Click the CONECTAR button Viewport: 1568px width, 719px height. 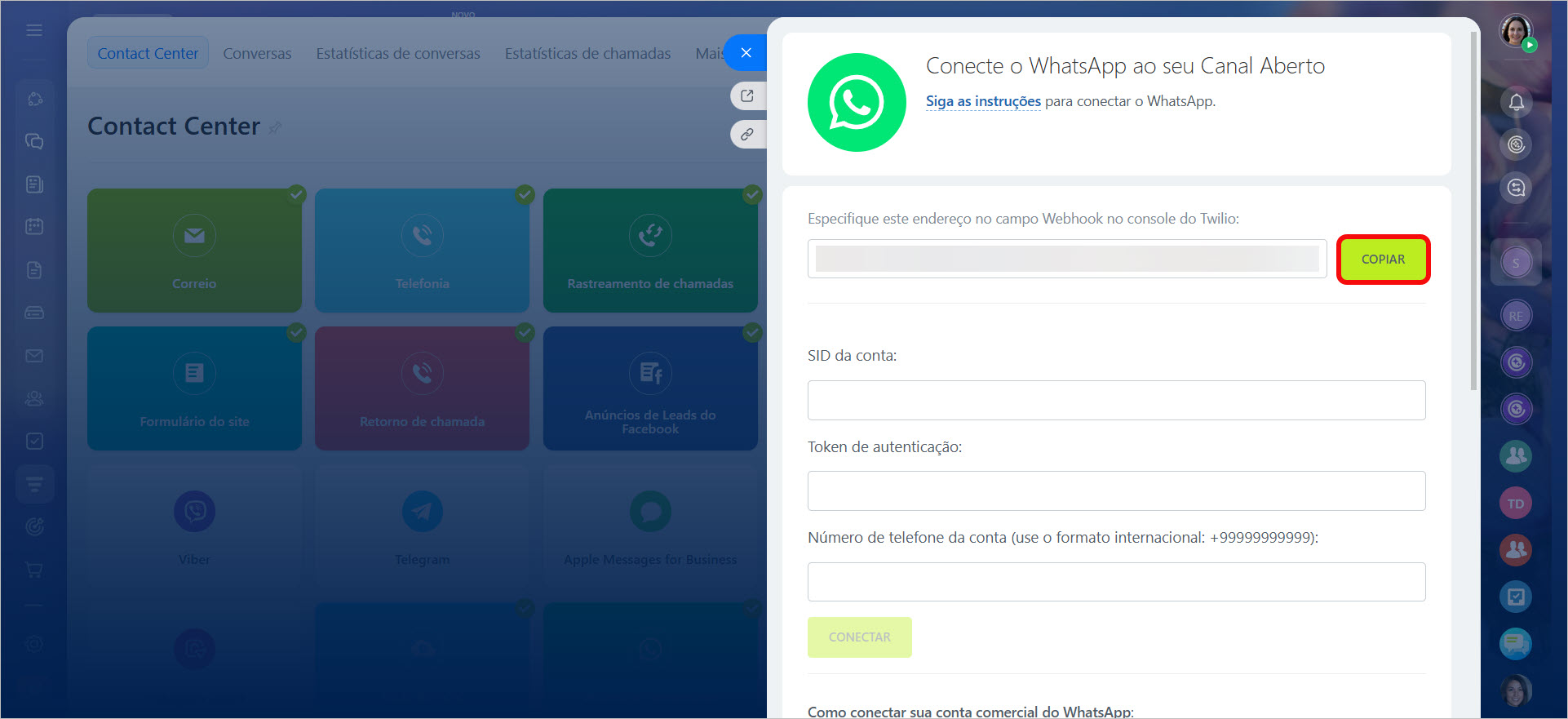(859, 637)
